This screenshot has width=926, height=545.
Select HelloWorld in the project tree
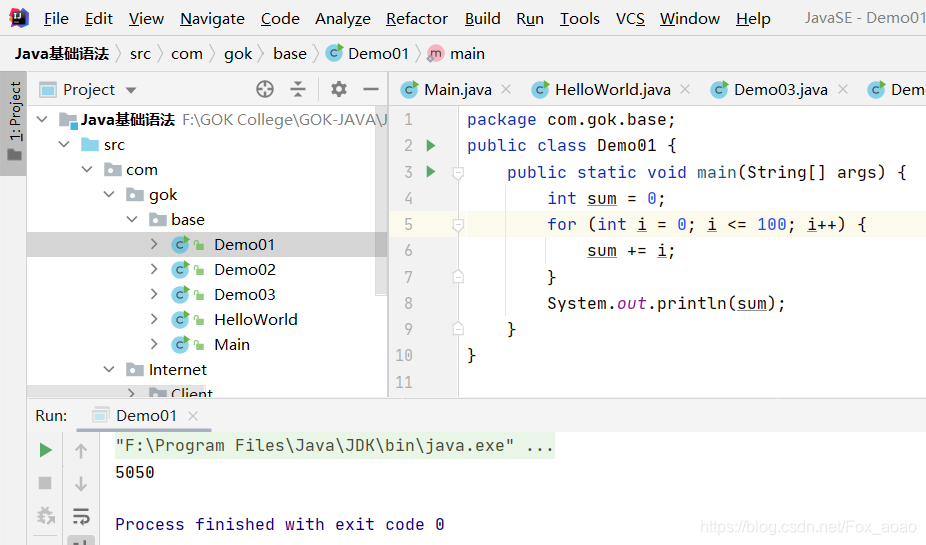(x=256, y=319)
